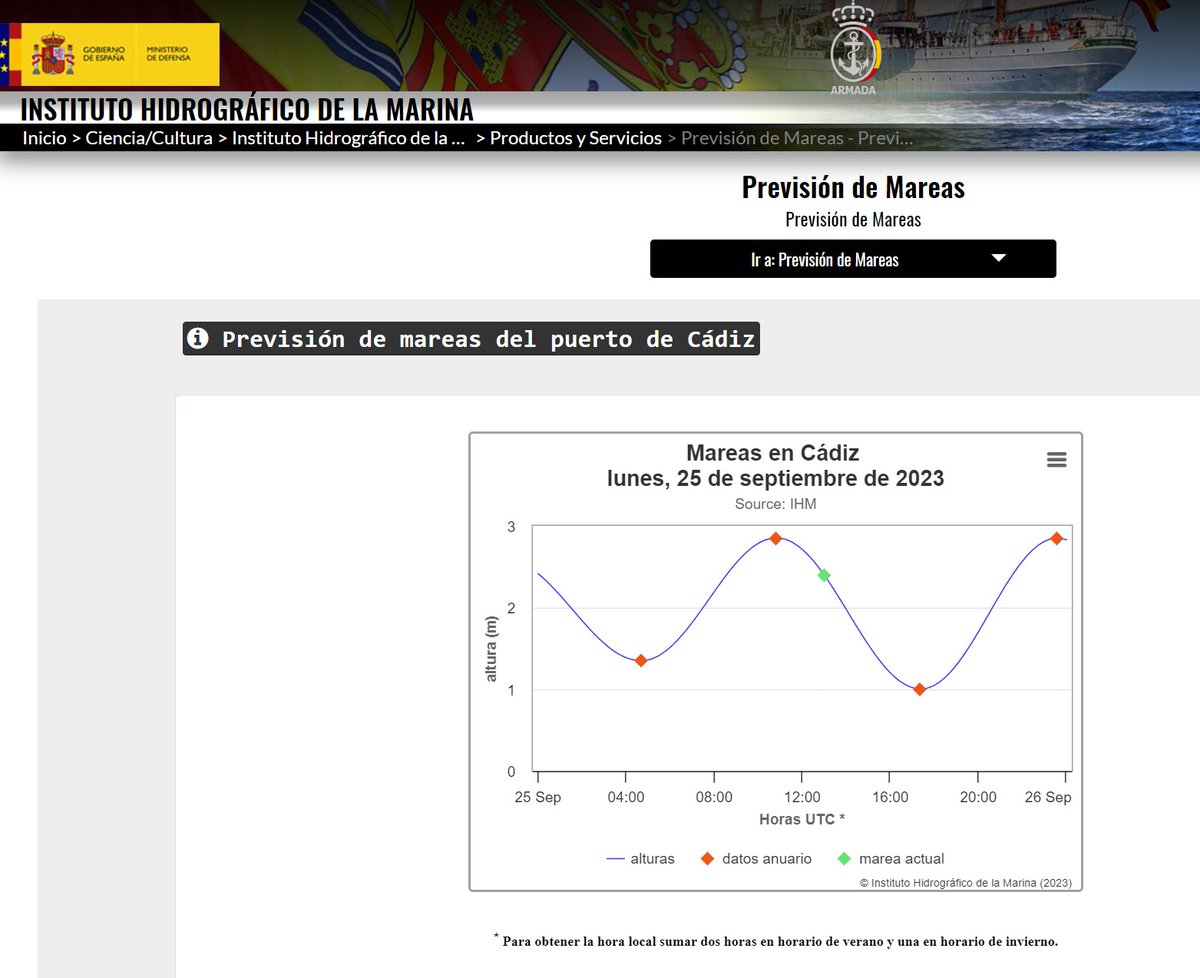
Task: Click the high tide marker near 11:00
Action: (775, 538)
